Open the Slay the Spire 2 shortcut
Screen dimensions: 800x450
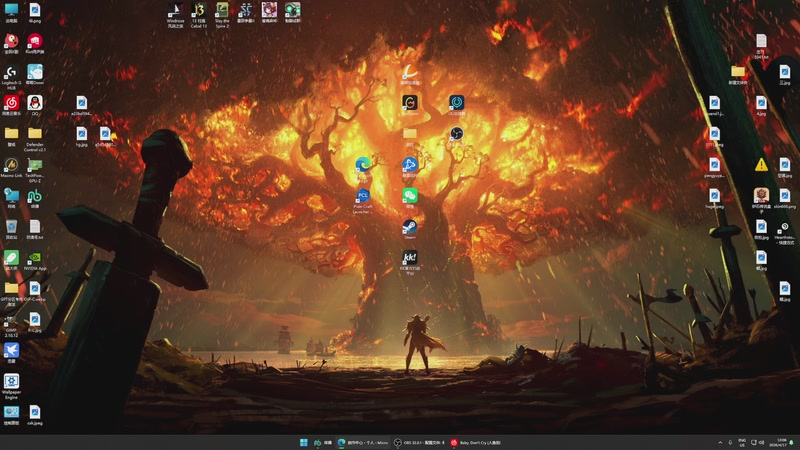(222, 15)
